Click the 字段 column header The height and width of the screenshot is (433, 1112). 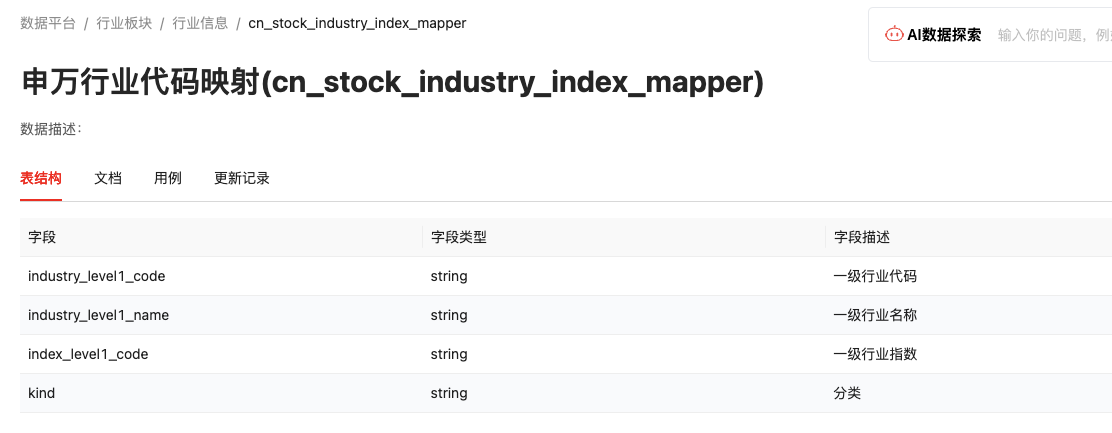pos(42,237)
